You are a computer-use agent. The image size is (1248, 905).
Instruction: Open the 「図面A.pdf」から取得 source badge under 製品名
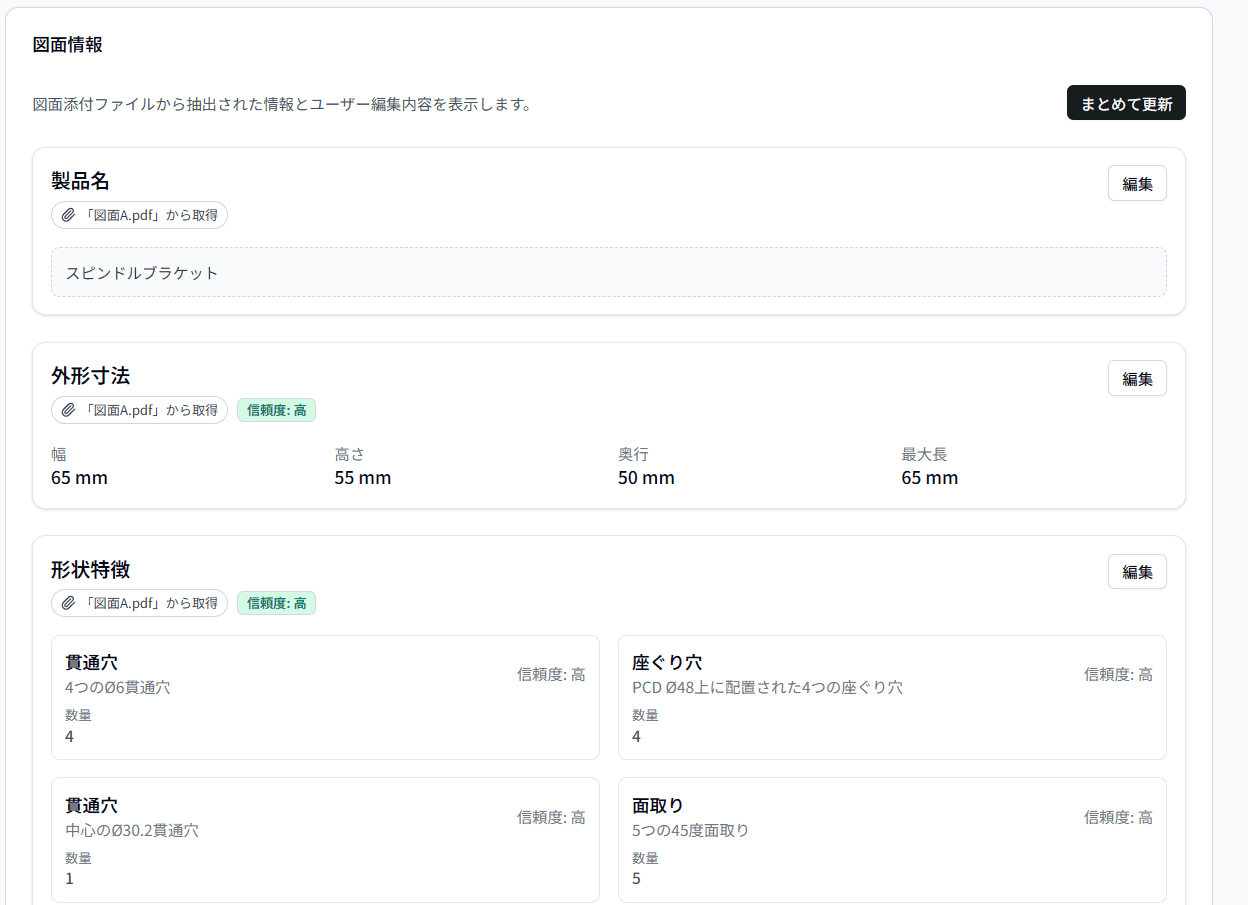click(x=139, y=215)
